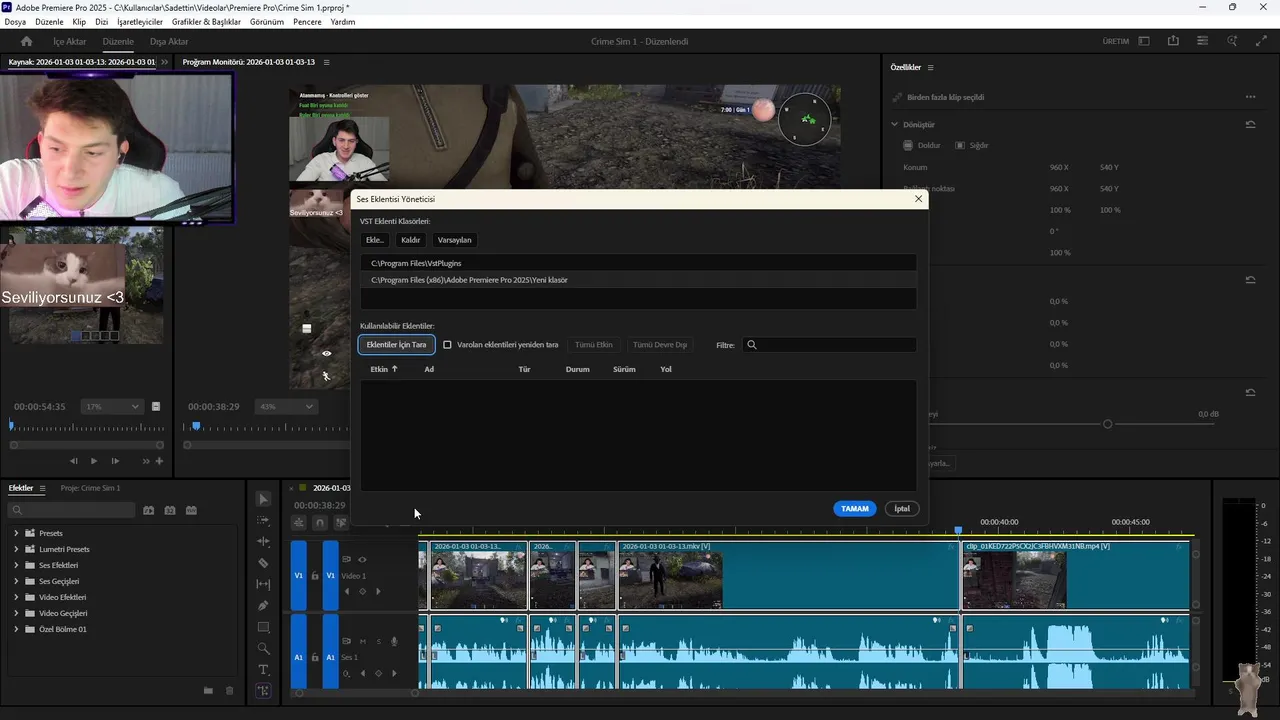
Task: Select the Zoom magnifier tool
Action: pos(263,648)
